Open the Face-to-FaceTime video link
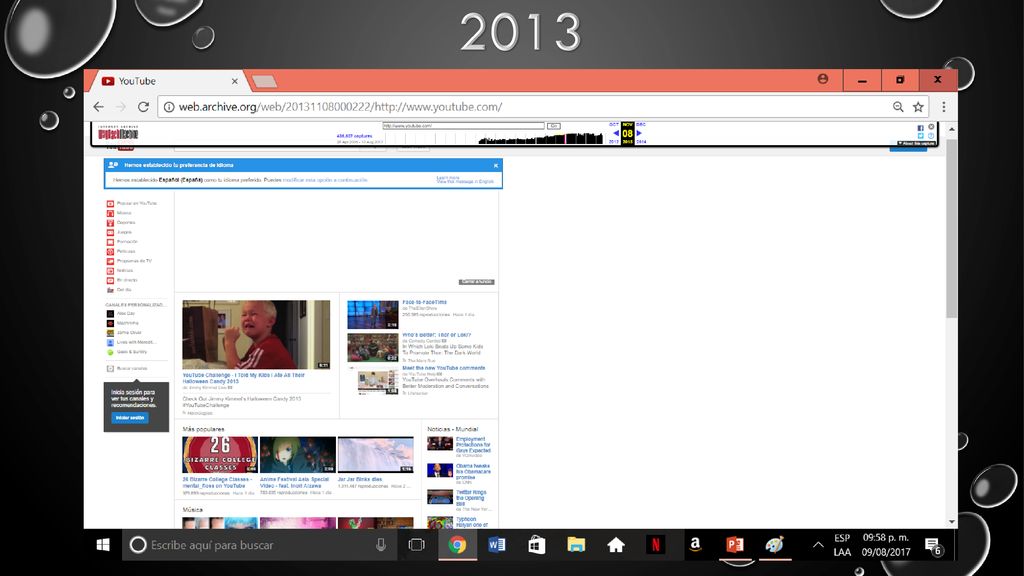1024x576 pixels. tap(424, 302)
